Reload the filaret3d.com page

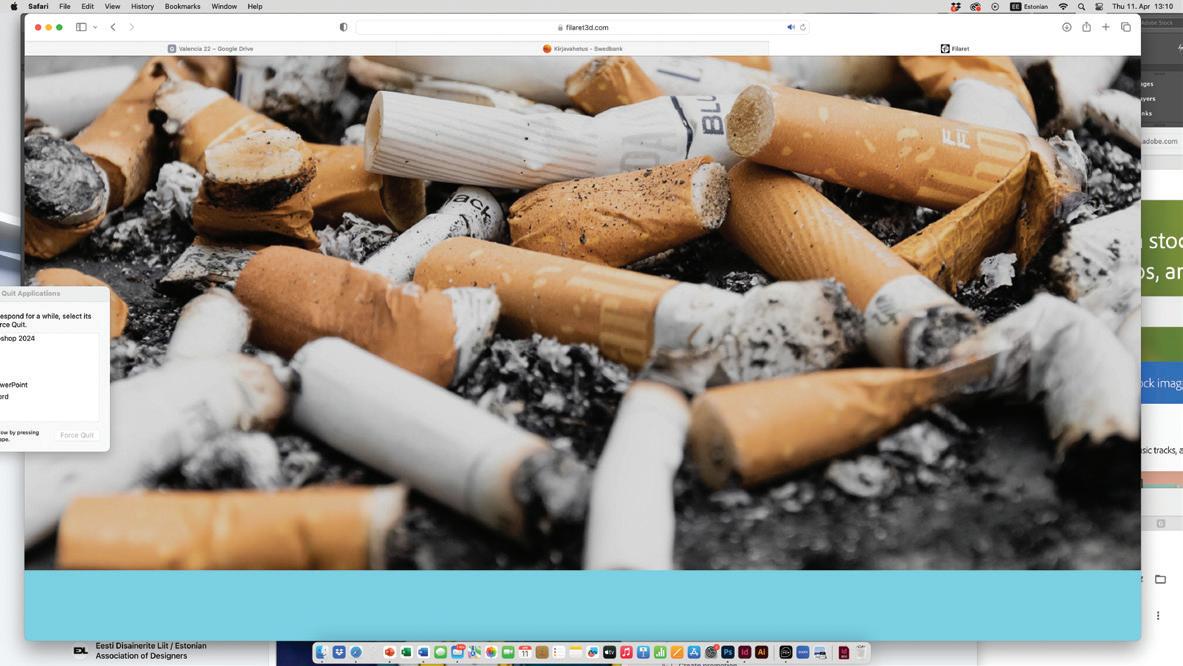click(803, 27)
